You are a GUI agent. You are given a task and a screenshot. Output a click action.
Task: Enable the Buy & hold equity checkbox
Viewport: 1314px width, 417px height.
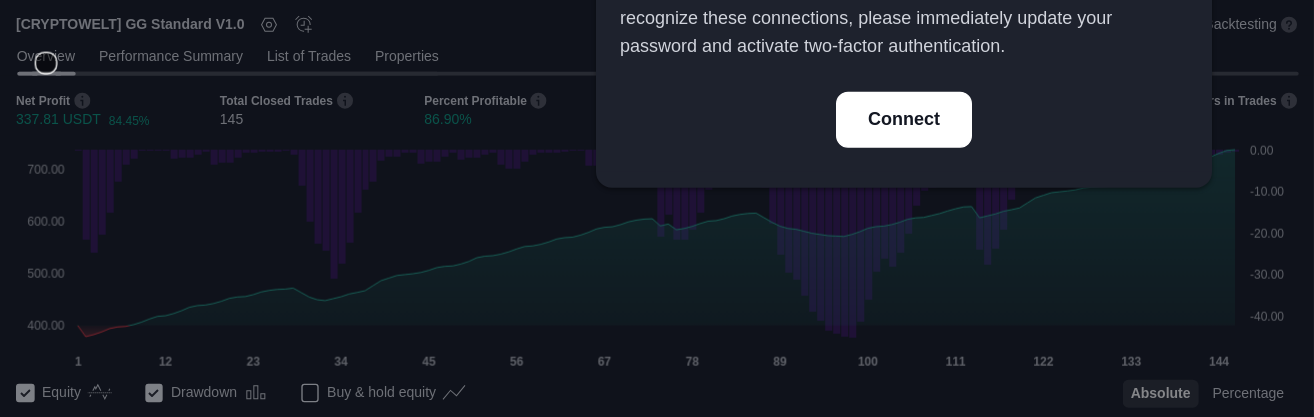[310, 393]
